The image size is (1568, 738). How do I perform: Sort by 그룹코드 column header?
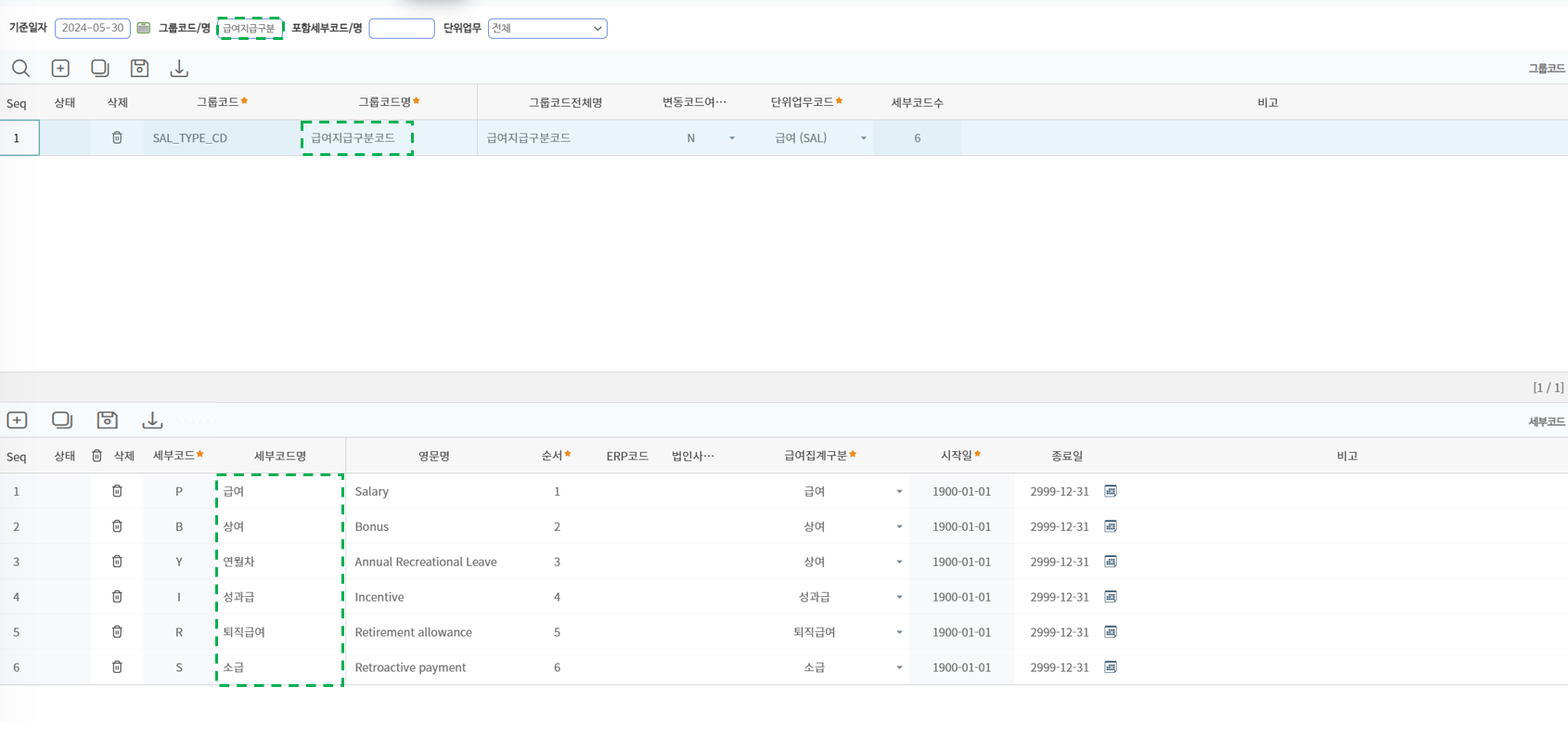(x=221, y=102)
